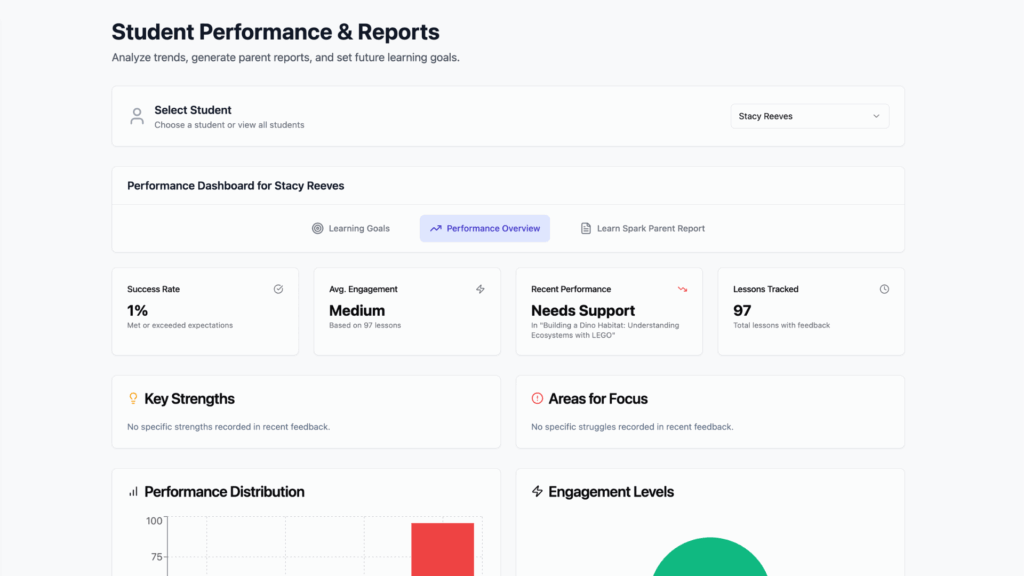Screen dimensions: 1024x576
Task: Switch to the Learning Goals tab
Action: (351, 229)
